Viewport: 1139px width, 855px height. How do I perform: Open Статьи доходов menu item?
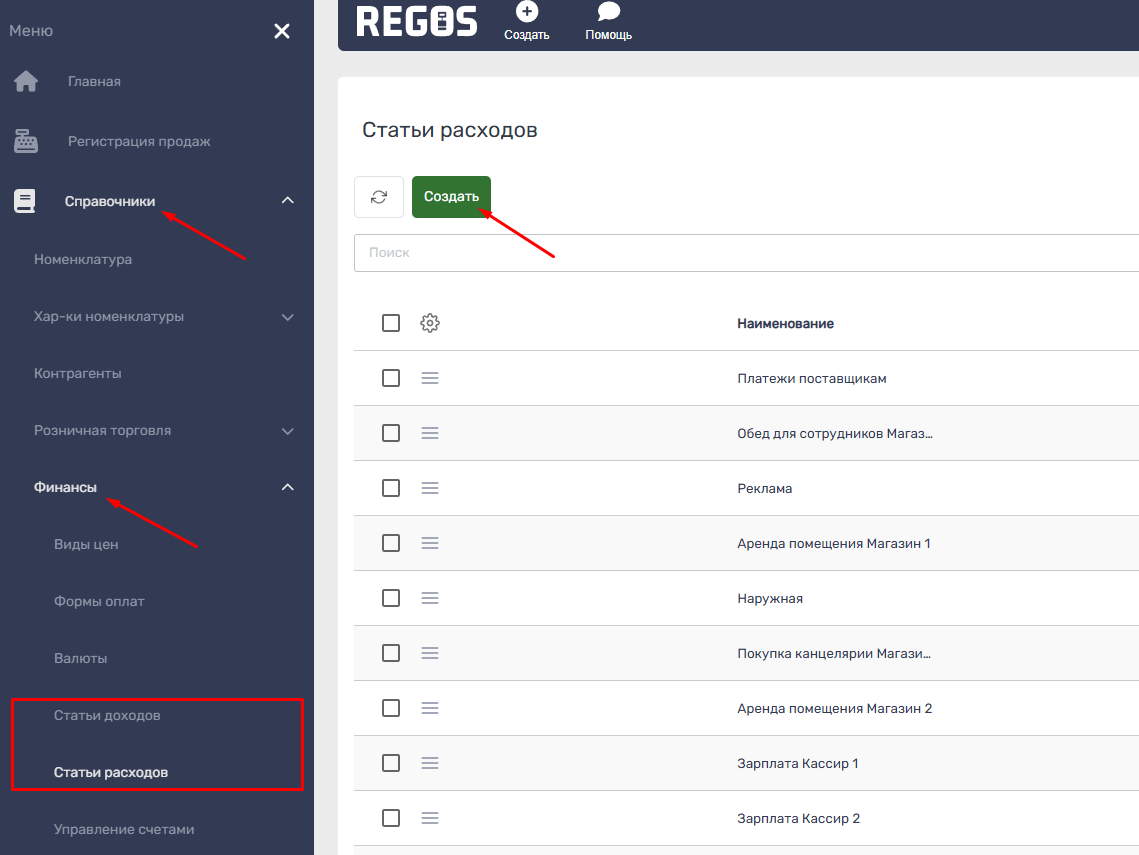tap(107, 716)
